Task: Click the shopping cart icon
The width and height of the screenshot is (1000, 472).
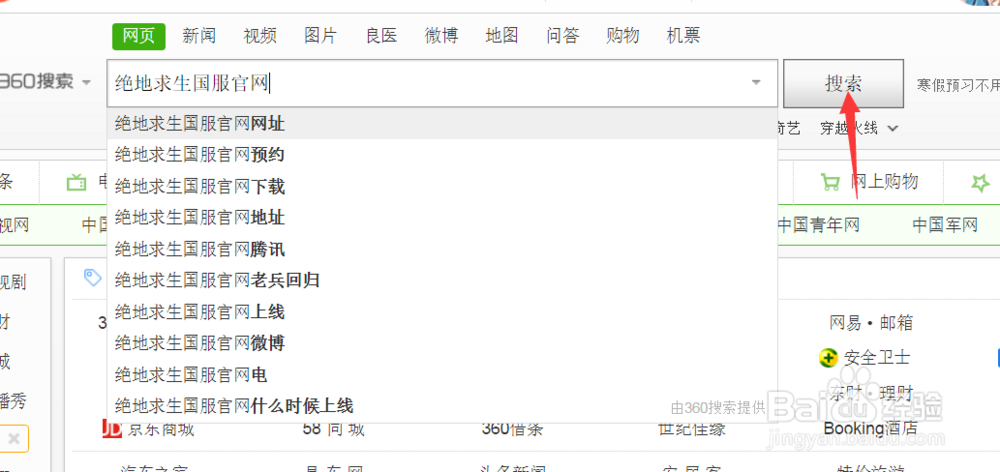Action: pos(830,183)
